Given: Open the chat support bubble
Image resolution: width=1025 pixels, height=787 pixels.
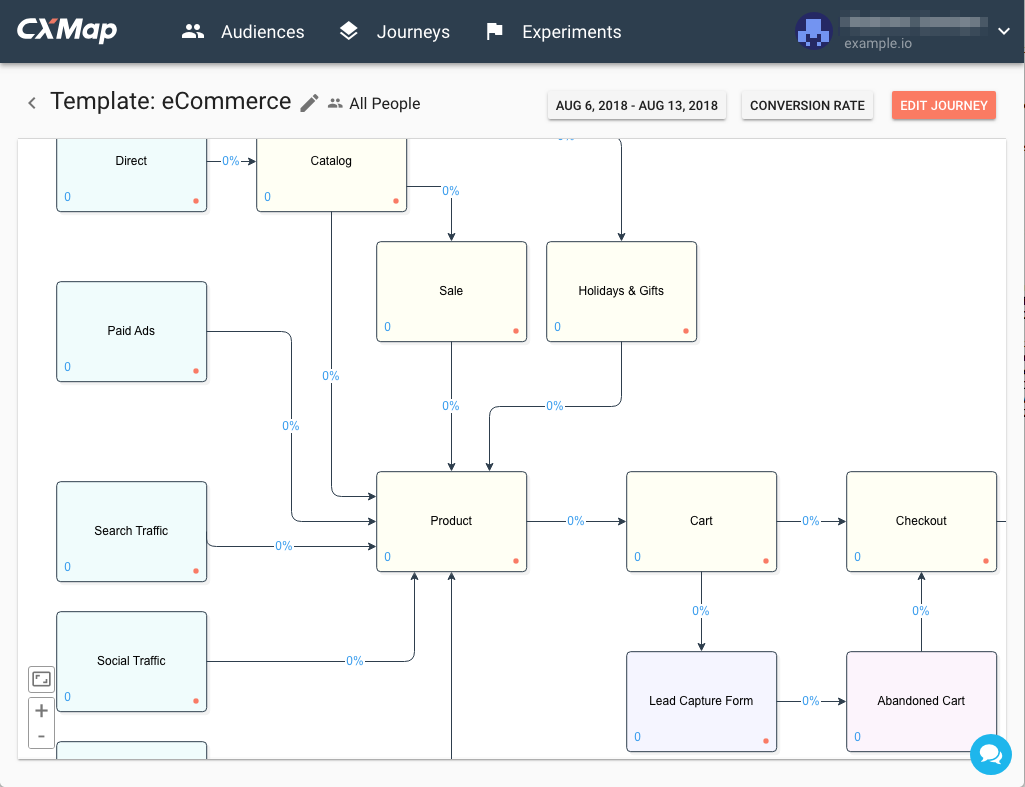Looking at the screenshot, I should 991,754.
